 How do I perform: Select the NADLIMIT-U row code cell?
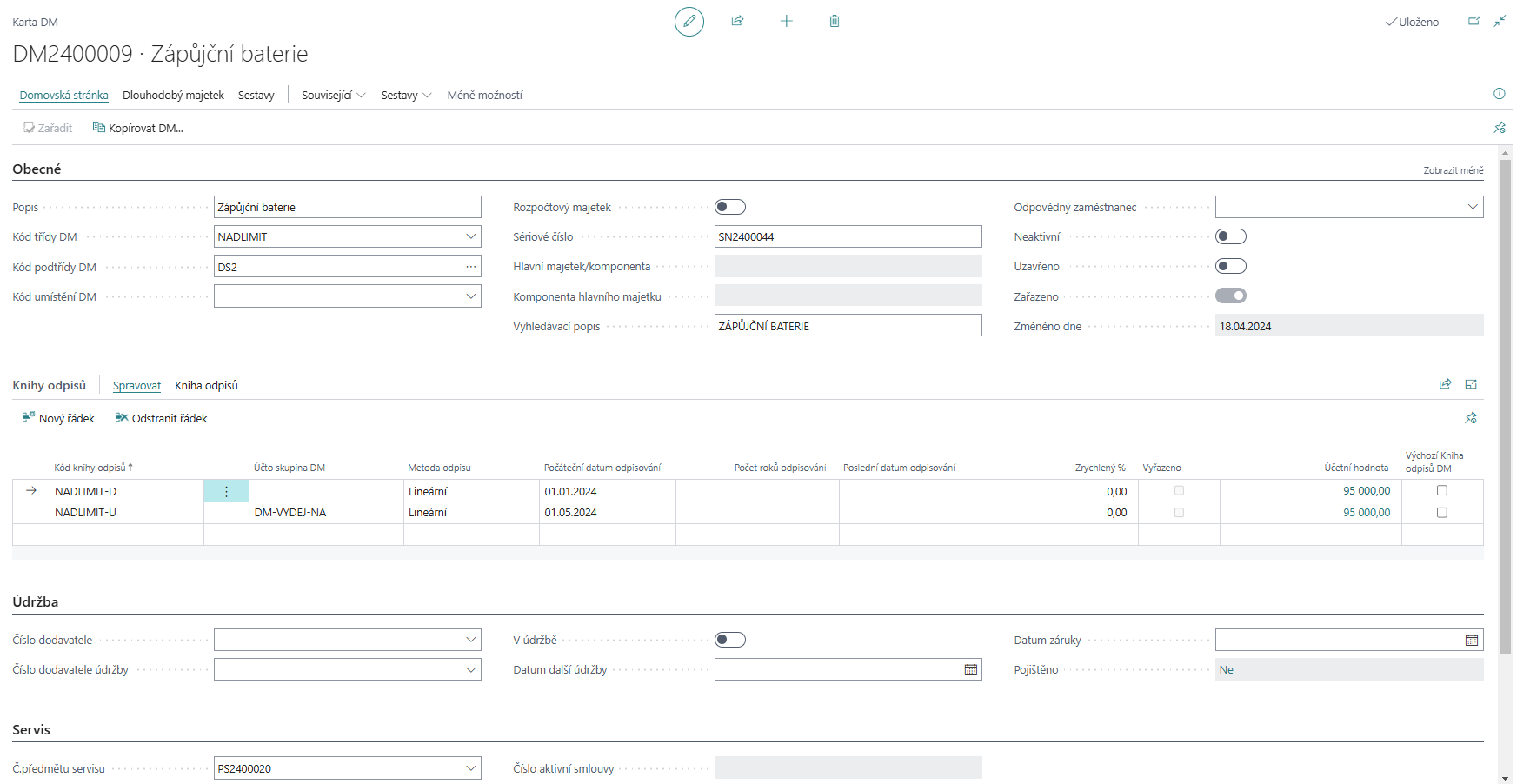tap(127, 513)
